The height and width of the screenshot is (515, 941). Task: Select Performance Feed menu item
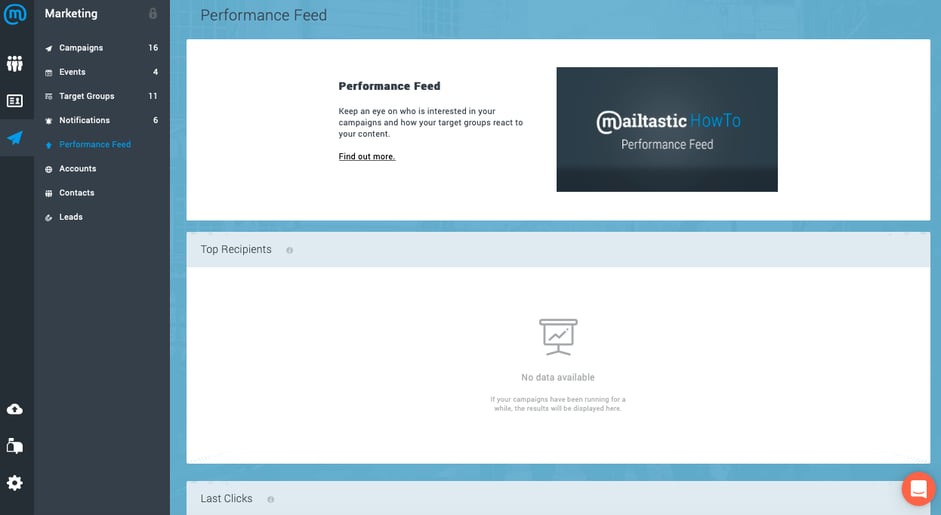(94, 145)
